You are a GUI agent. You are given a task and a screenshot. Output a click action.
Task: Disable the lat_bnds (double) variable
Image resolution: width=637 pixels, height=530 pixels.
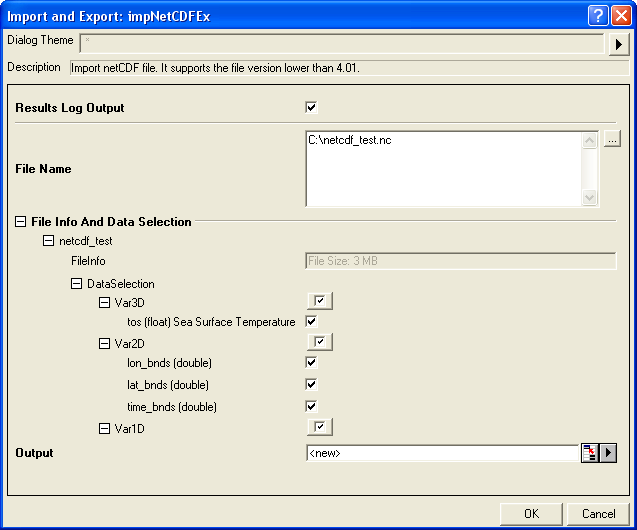click(x=311, y=384)
